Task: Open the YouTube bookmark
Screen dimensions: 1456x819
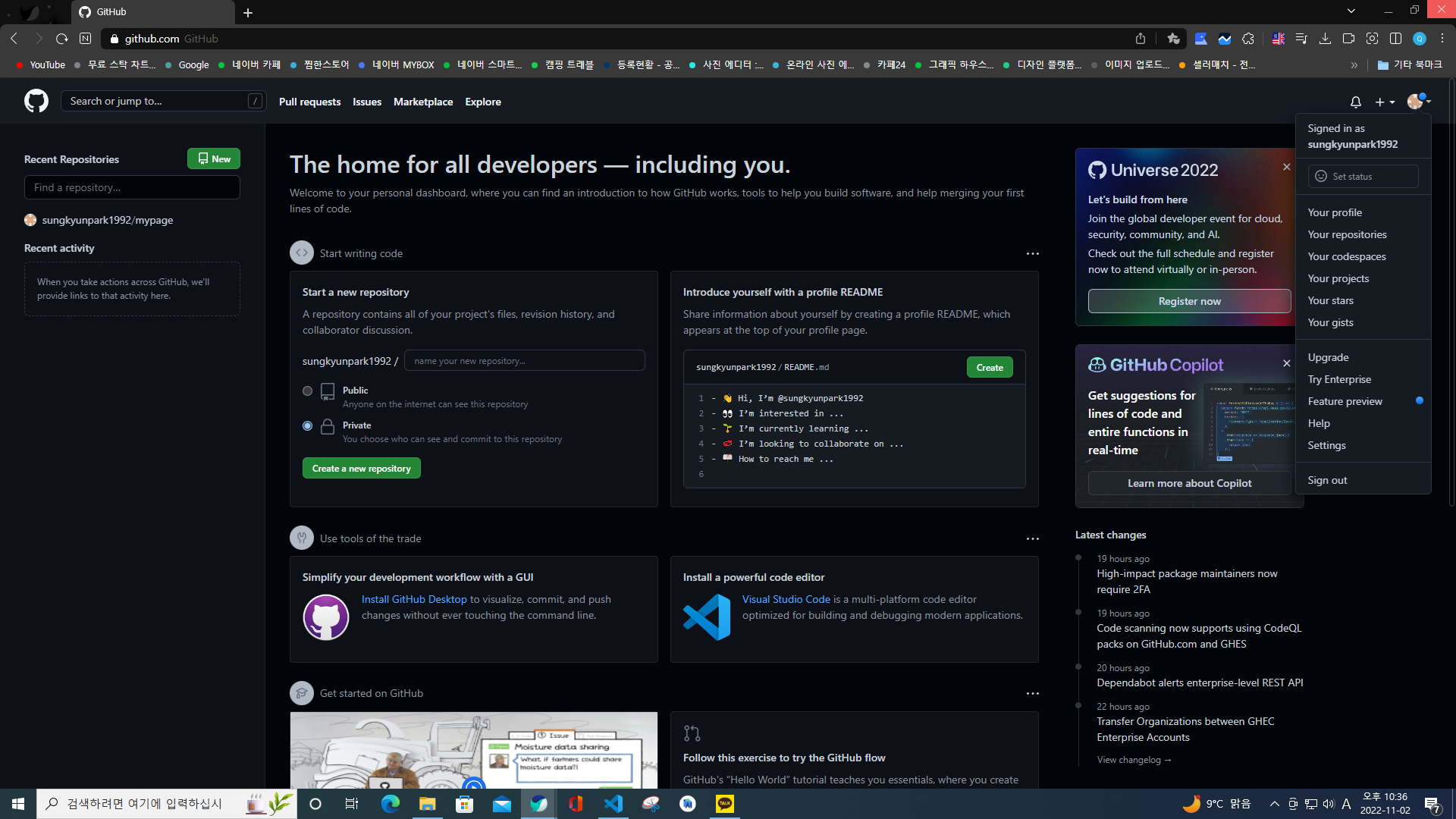Action: [41, 65]
